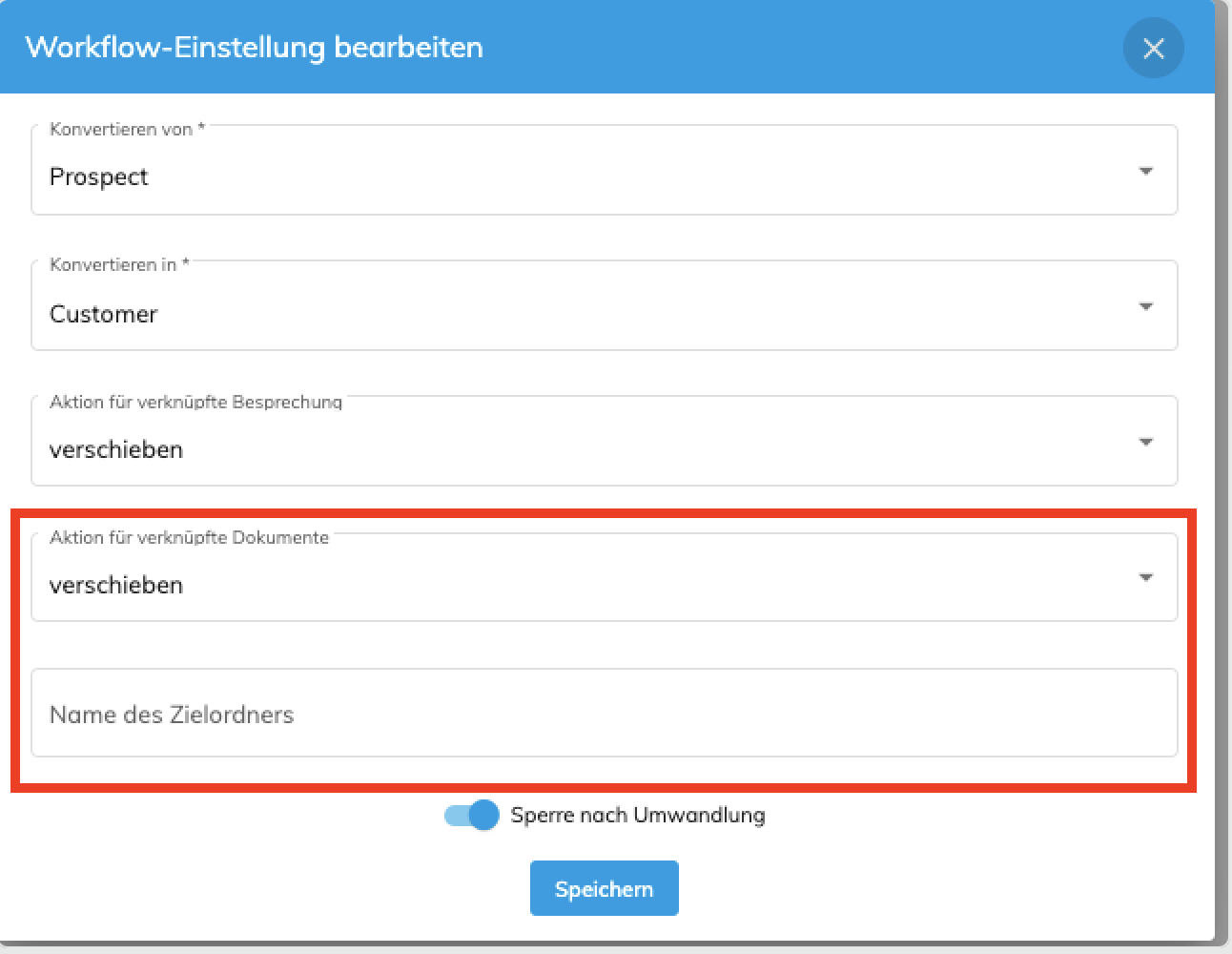Click the Aktion für verknüpfte Dokumente label

pyautogui.click(x=190, y=537)
